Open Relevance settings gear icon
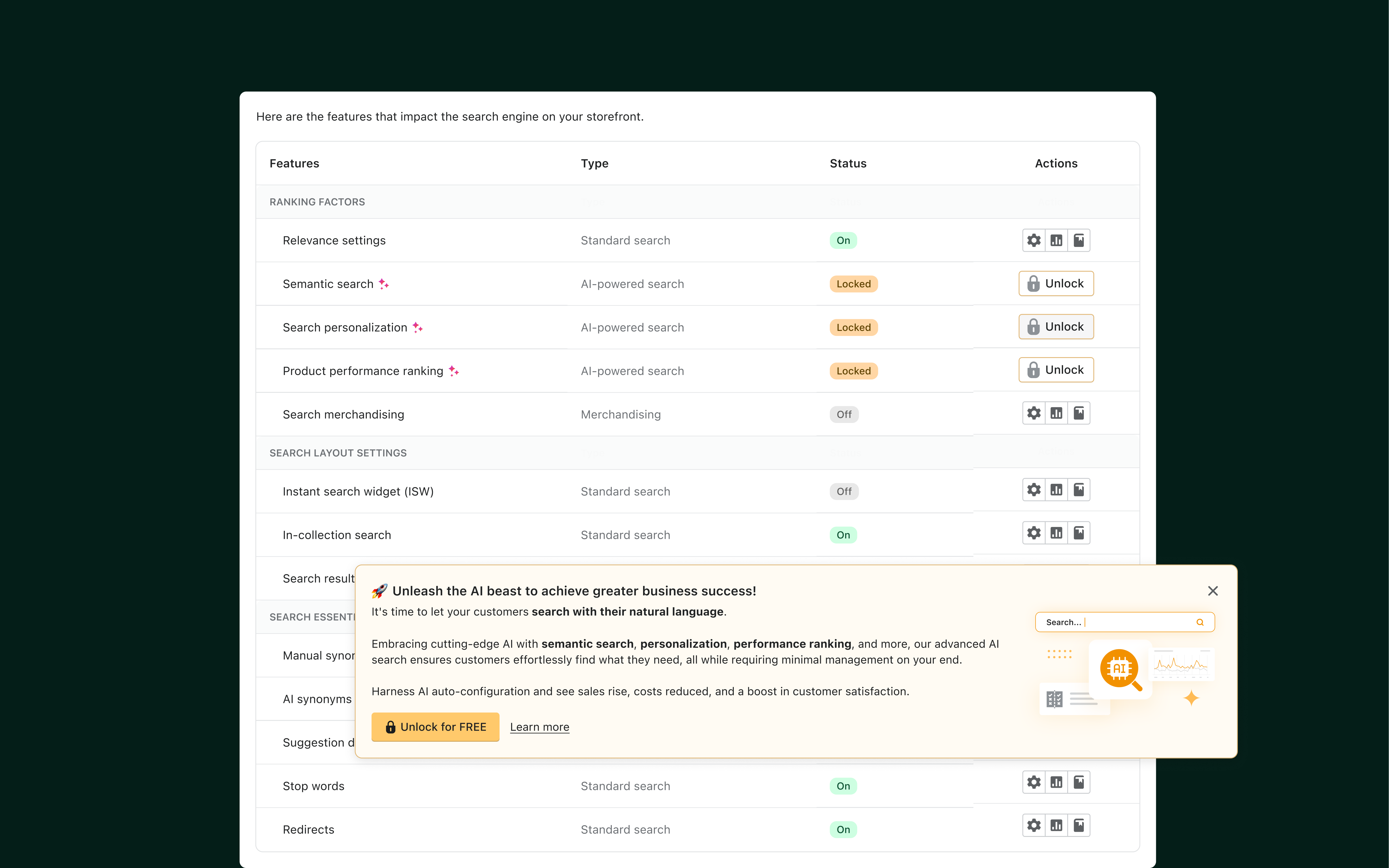 pyautogui.click(x=1034, y=240)
